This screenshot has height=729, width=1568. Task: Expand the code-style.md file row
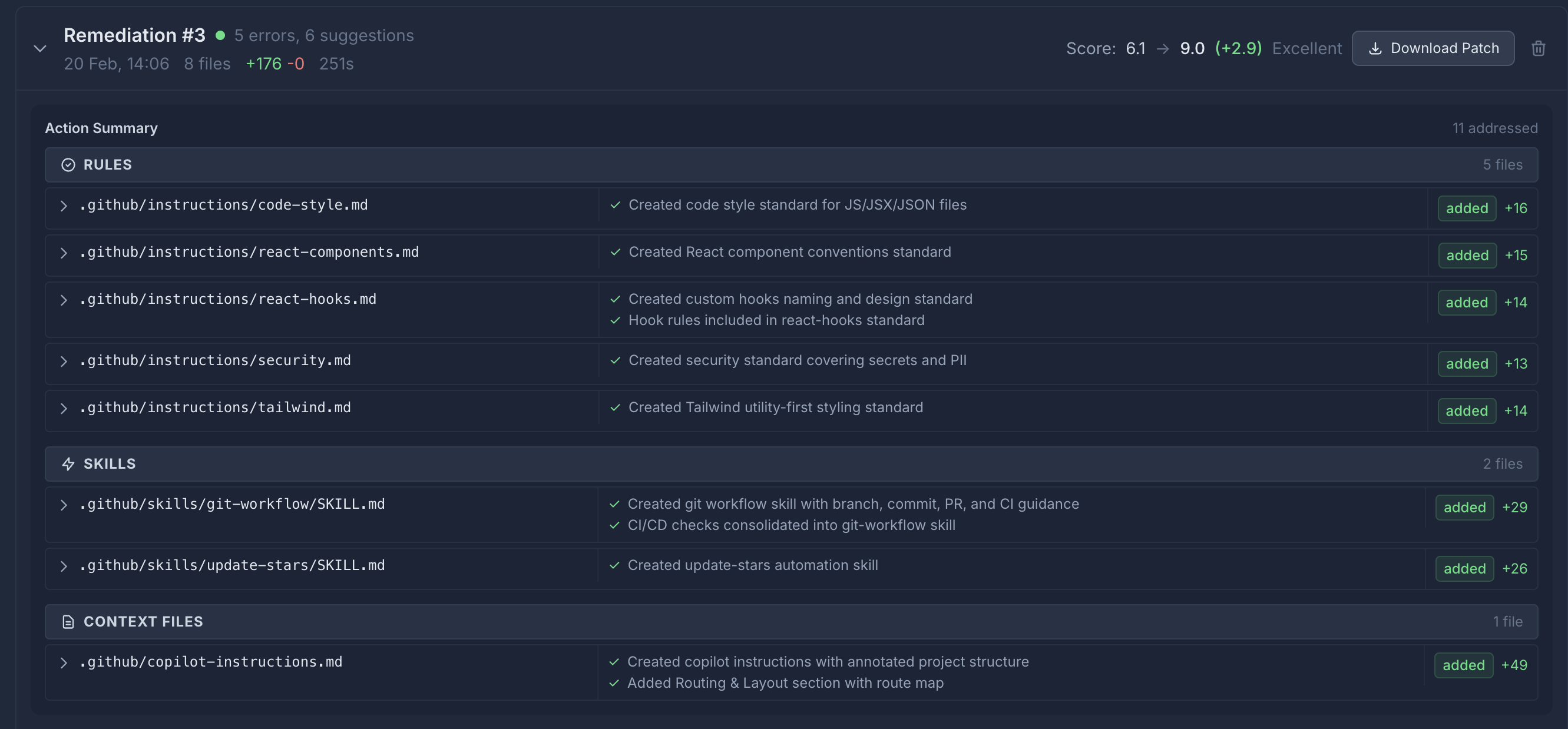64,206
